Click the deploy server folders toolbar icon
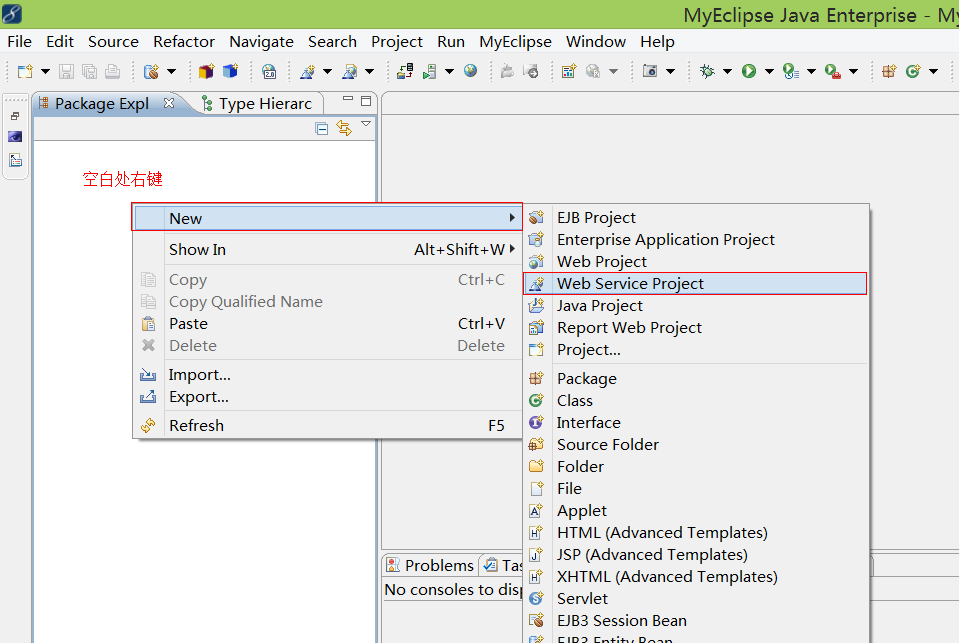The height and width of the screenshot is (643, 959). point(405,72)
